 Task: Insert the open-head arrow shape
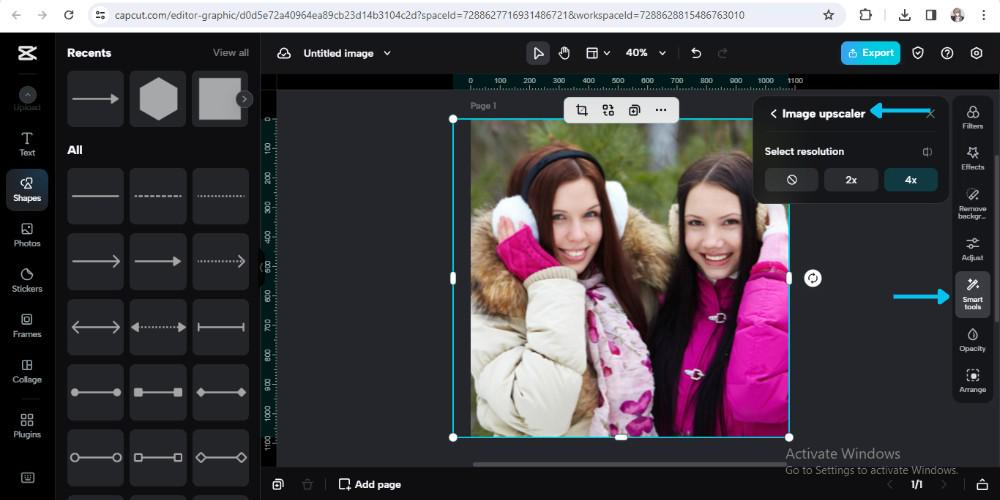click(x=96, y=261)
